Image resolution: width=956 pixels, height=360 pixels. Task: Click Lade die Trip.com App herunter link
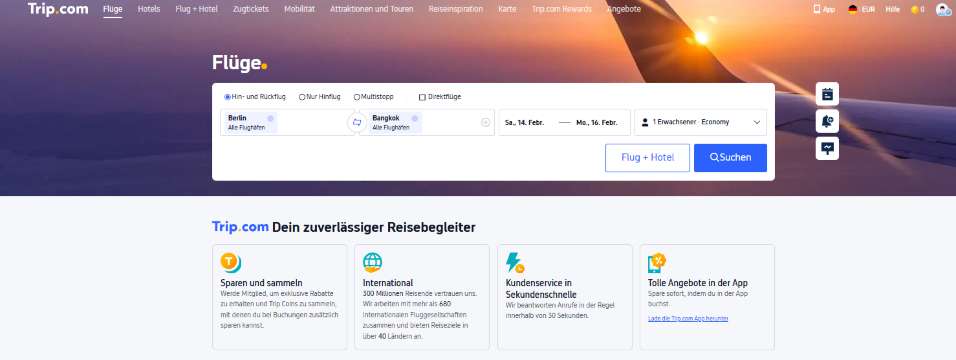coord(688,319)
